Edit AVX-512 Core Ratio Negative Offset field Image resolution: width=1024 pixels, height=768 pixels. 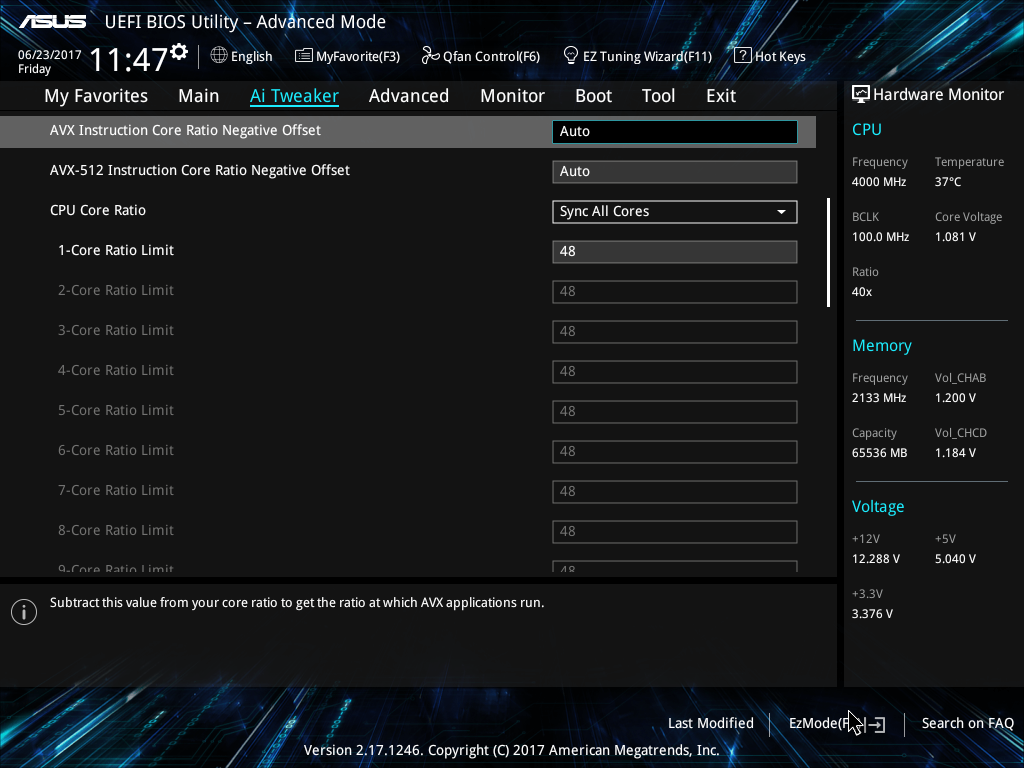pos(675,172)
